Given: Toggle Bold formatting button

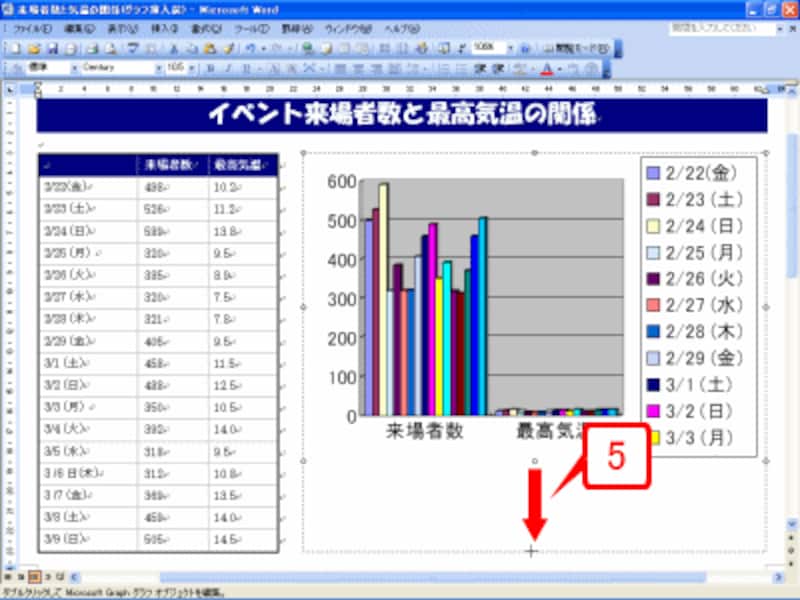Looking at the screenshot, I should point(210,69).
